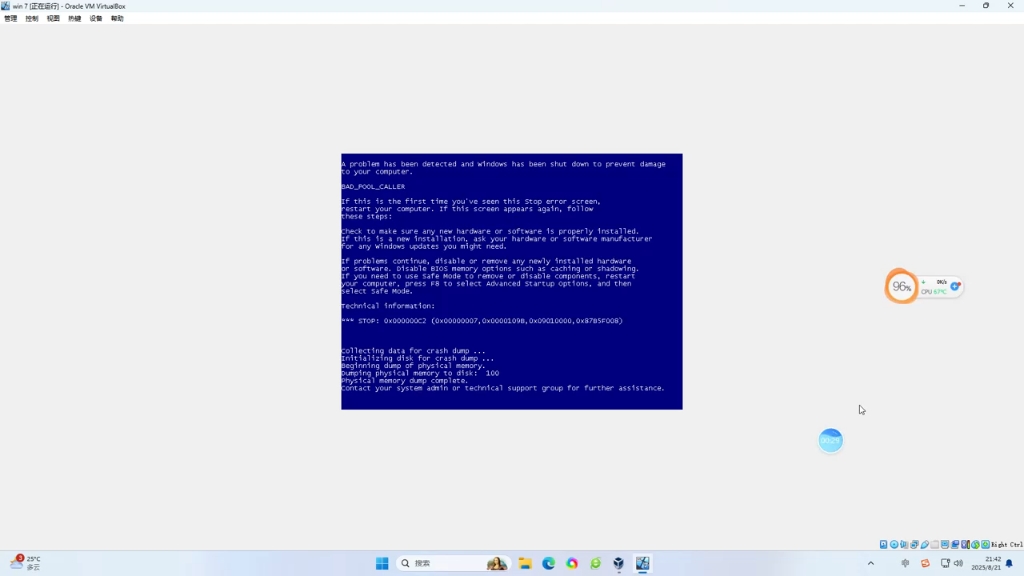Open the 设备 menu
Screen dimensions: 1024x576
tap(96, 18)
